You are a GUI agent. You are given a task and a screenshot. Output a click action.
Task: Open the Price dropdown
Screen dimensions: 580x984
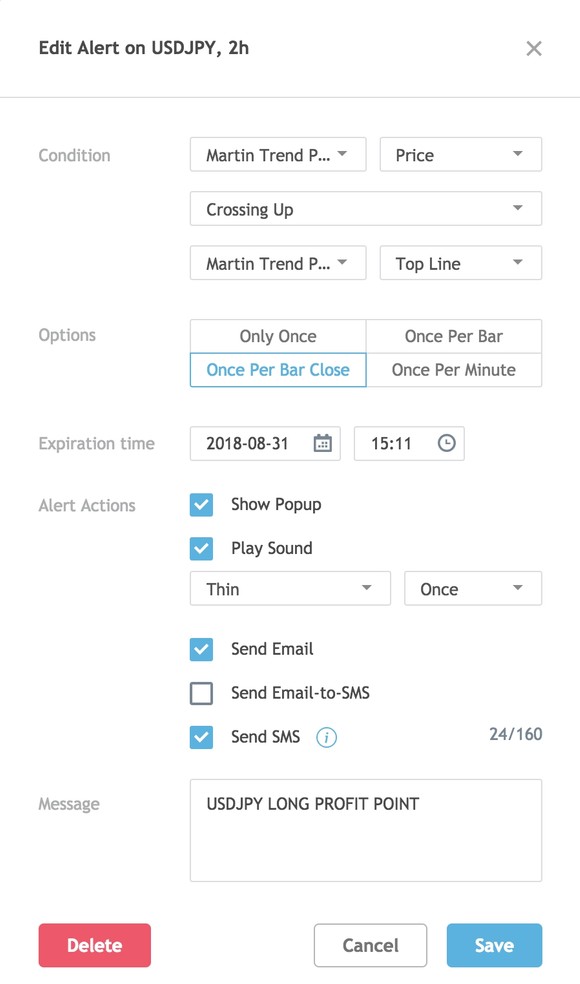click(461, 154)
